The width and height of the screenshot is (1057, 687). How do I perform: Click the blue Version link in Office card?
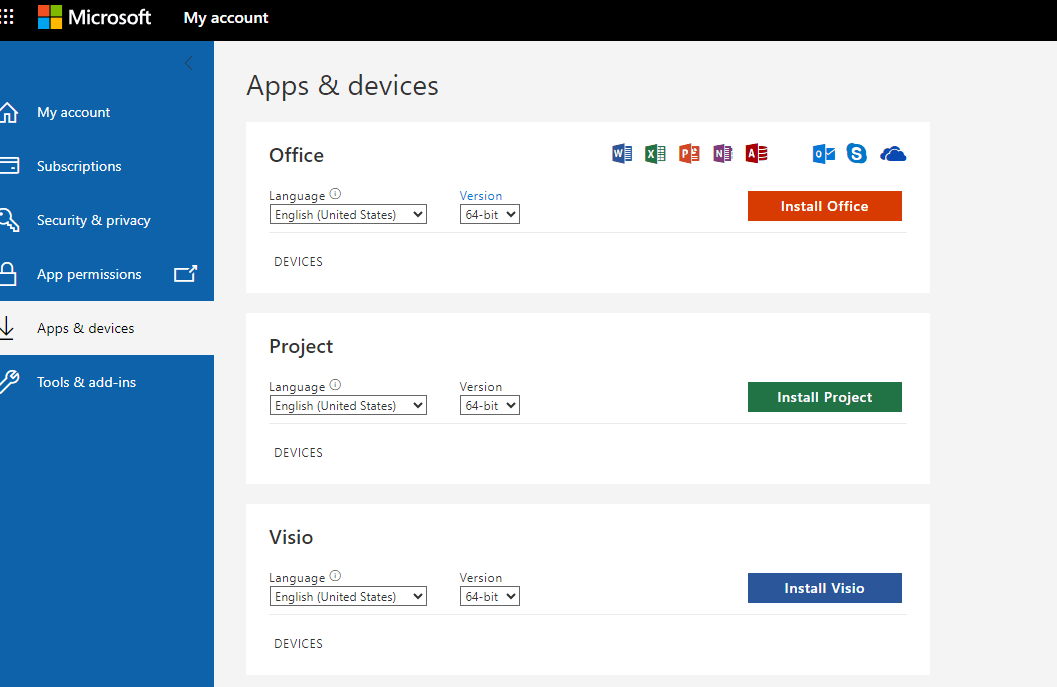(x=481, y=196)
